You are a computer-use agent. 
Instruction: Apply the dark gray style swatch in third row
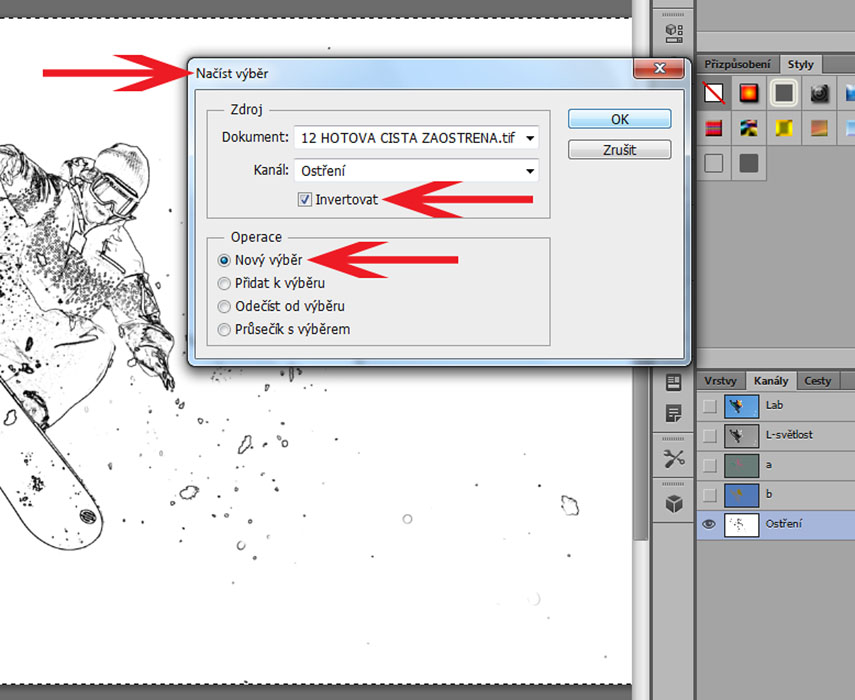(749, 163)
